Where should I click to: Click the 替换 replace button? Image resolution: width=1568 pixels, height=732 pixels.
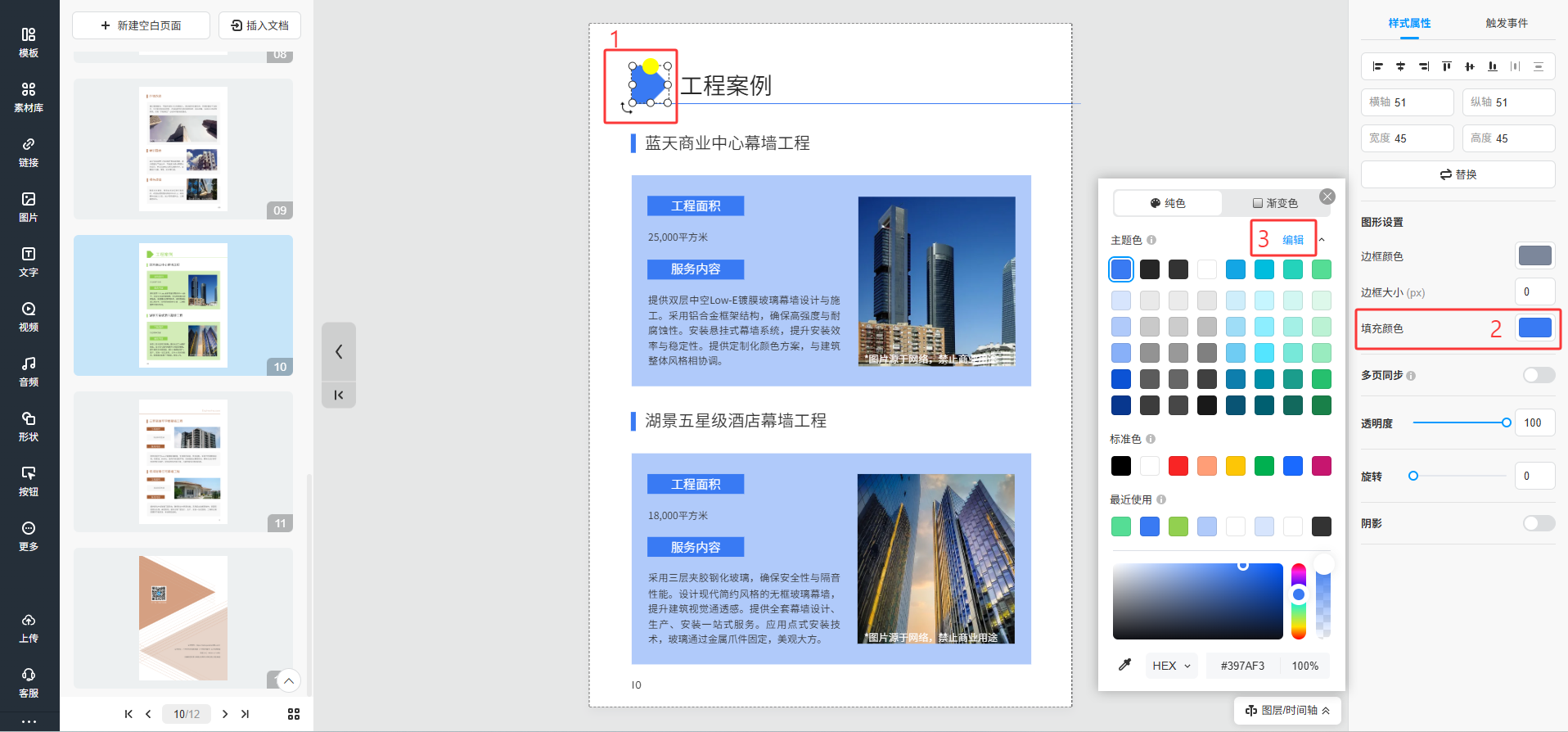(1458, 174)
